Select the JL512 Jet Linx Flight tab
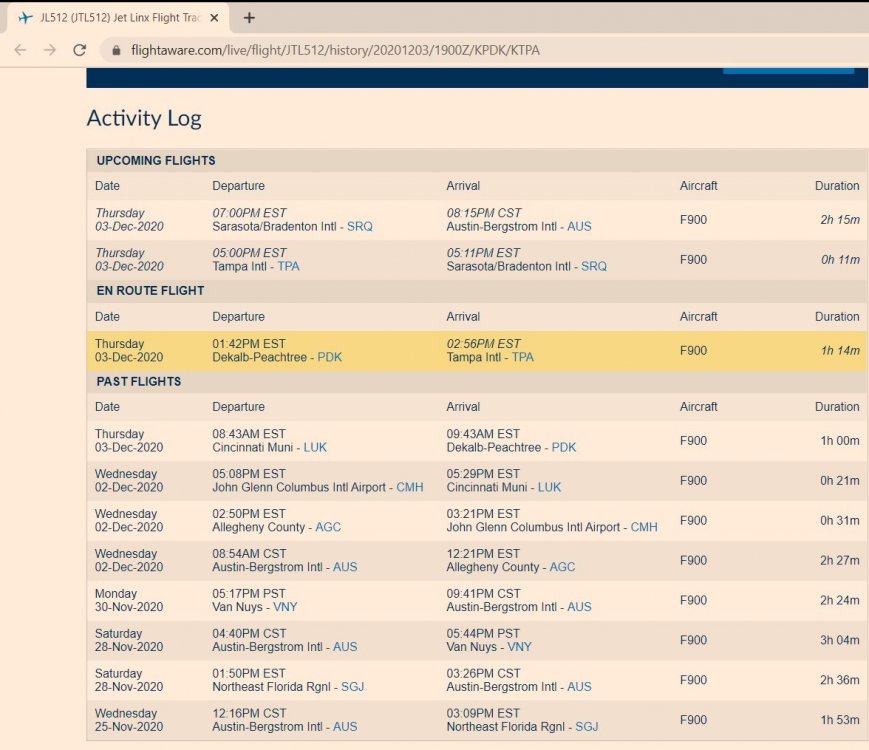Viewport: 869px width, 750px height. pos(115,18)
